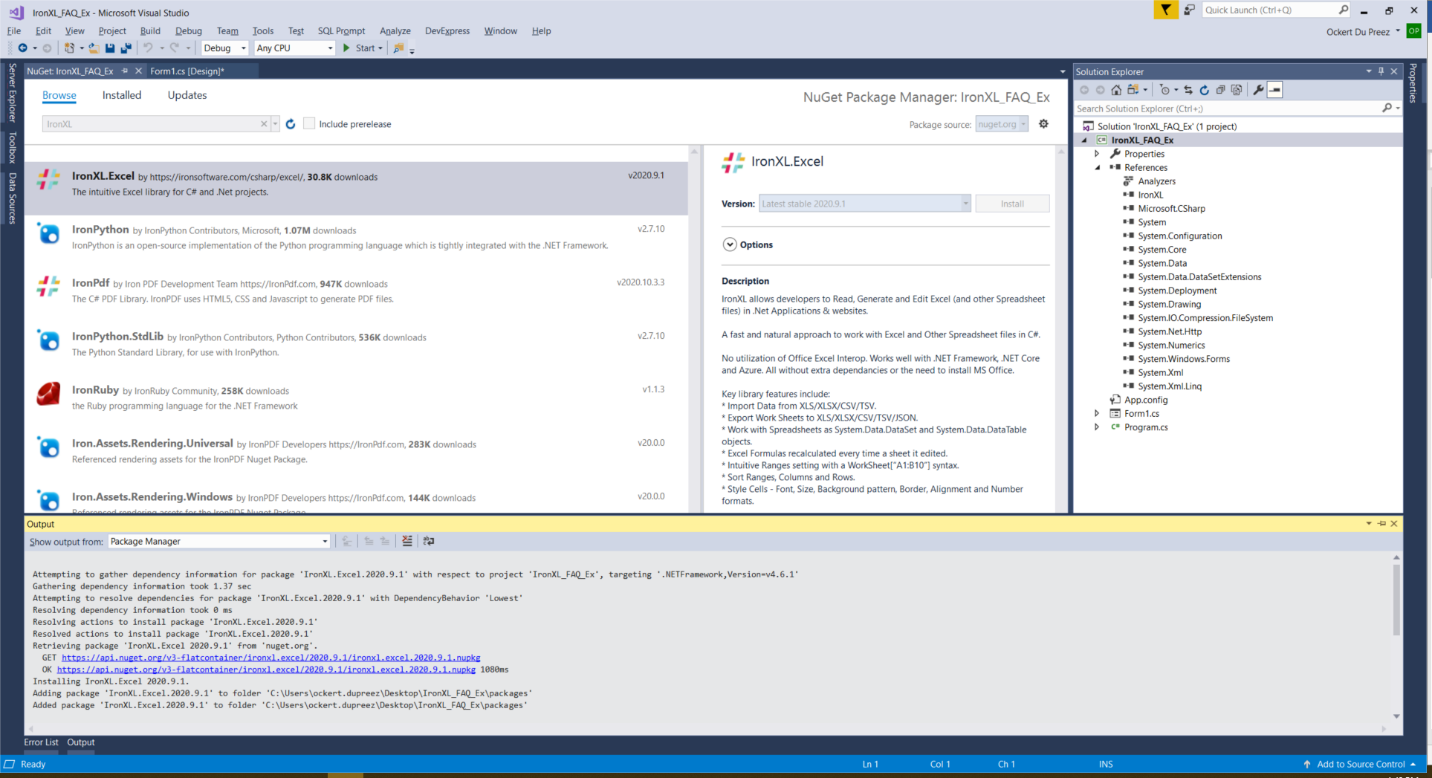Click the New Project toolbar icon

tap(69, 48)
